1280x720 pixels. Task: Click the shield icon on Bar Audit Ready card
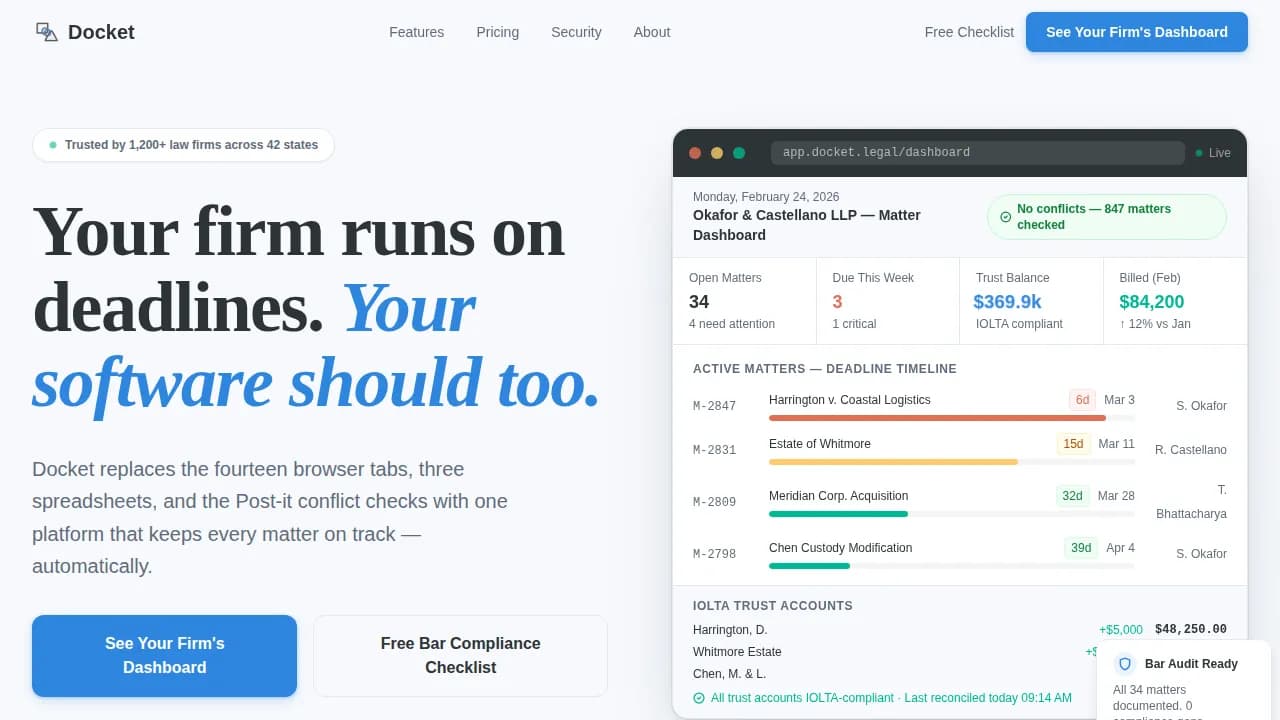1125,664
